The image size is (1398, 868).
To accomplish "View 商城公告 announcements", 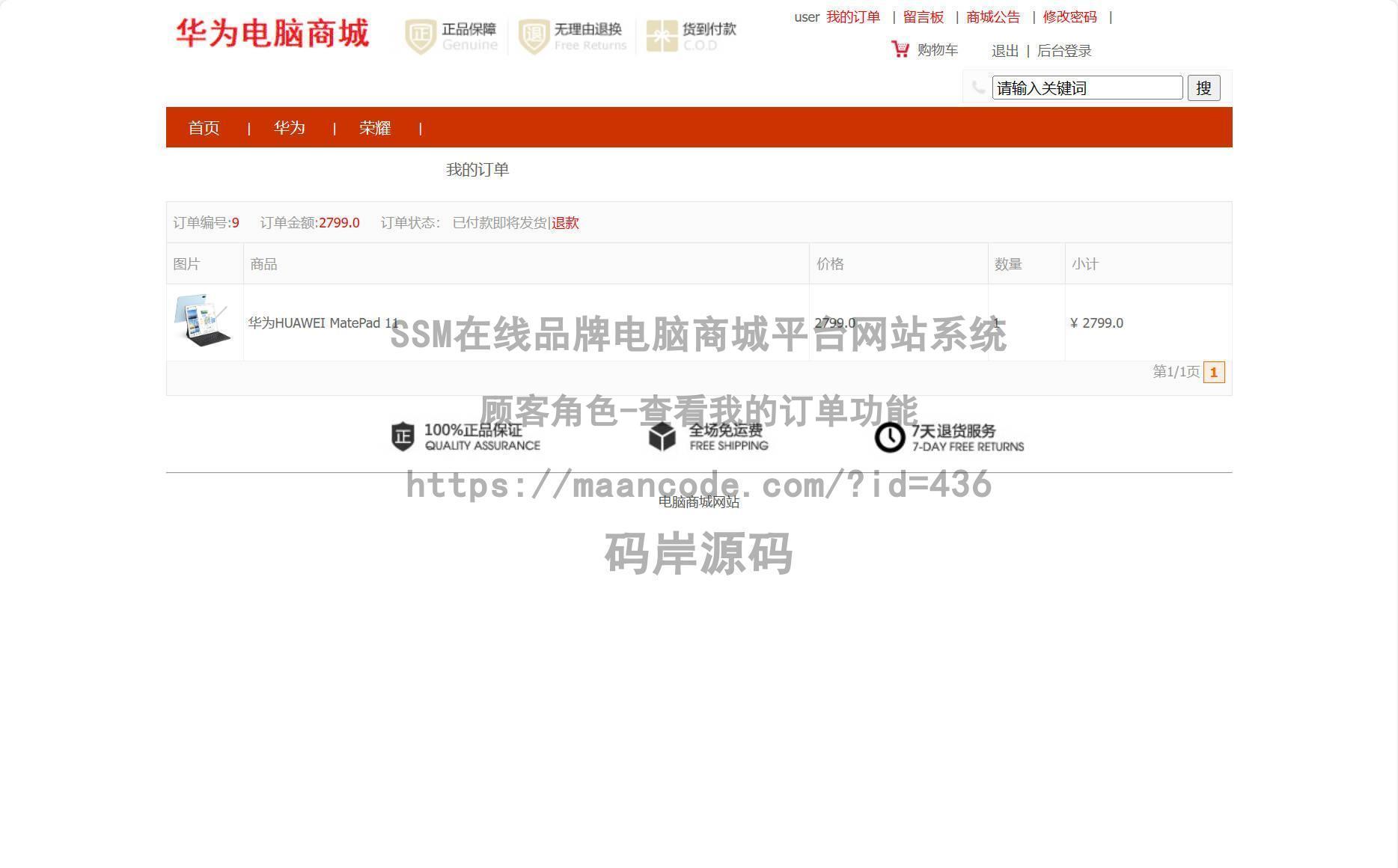I will coord(993,17).
